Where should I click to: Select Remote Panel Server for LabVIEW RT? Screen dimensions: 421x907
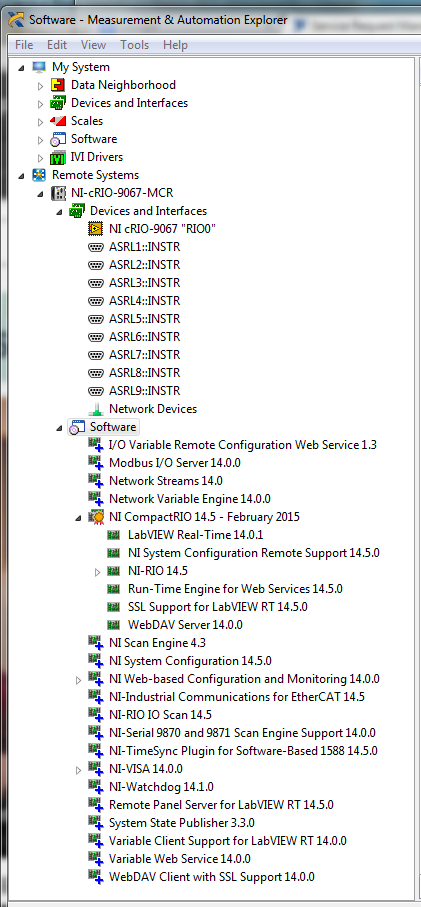pyautogui.click(x=221, y=805)
